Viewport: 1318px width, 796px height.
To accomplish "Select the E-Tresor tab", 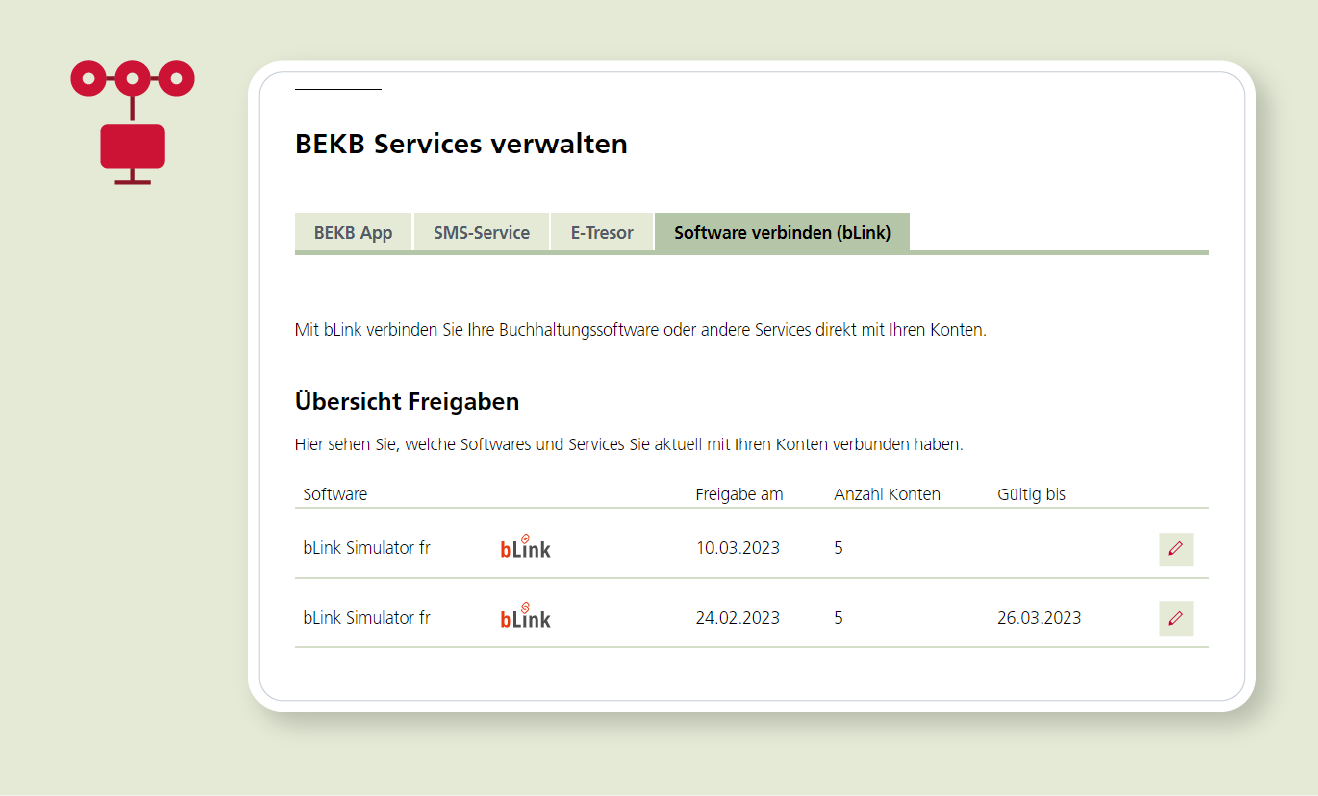I will coord(602,233).
